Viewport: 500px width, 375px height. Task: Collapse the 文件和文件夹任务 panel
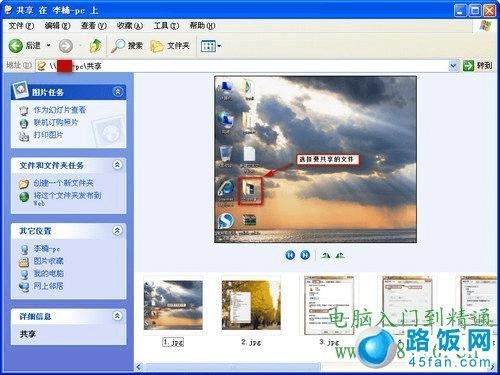pyautogui.click(x=117, y=165)
